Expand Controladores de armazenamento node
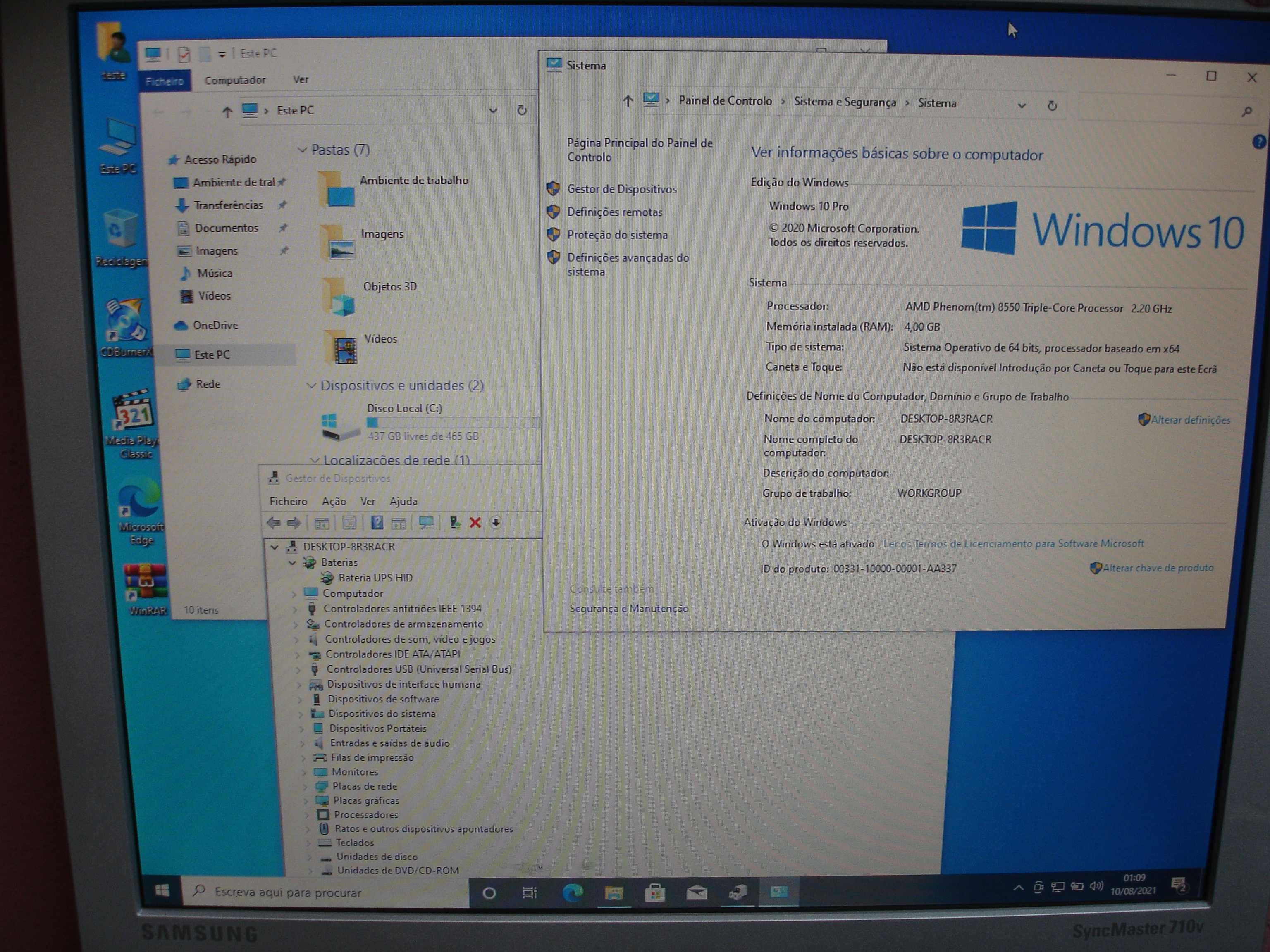 (x=296, y=624)
